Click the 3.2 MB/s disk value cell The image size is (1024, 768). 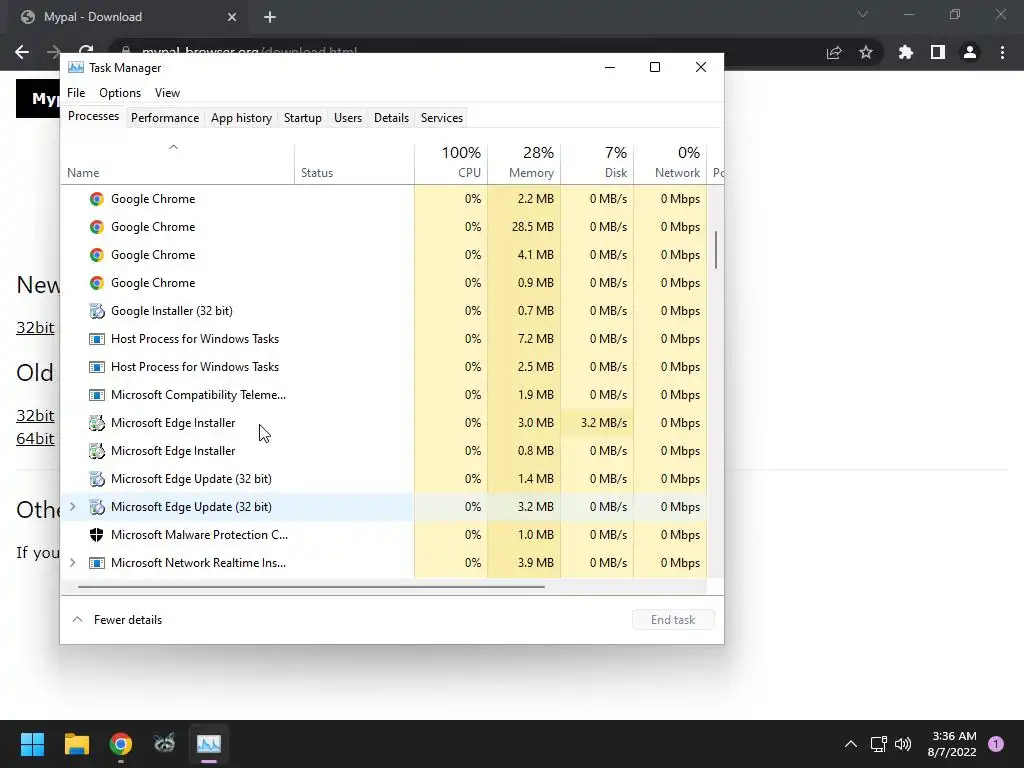coord(598,423)
